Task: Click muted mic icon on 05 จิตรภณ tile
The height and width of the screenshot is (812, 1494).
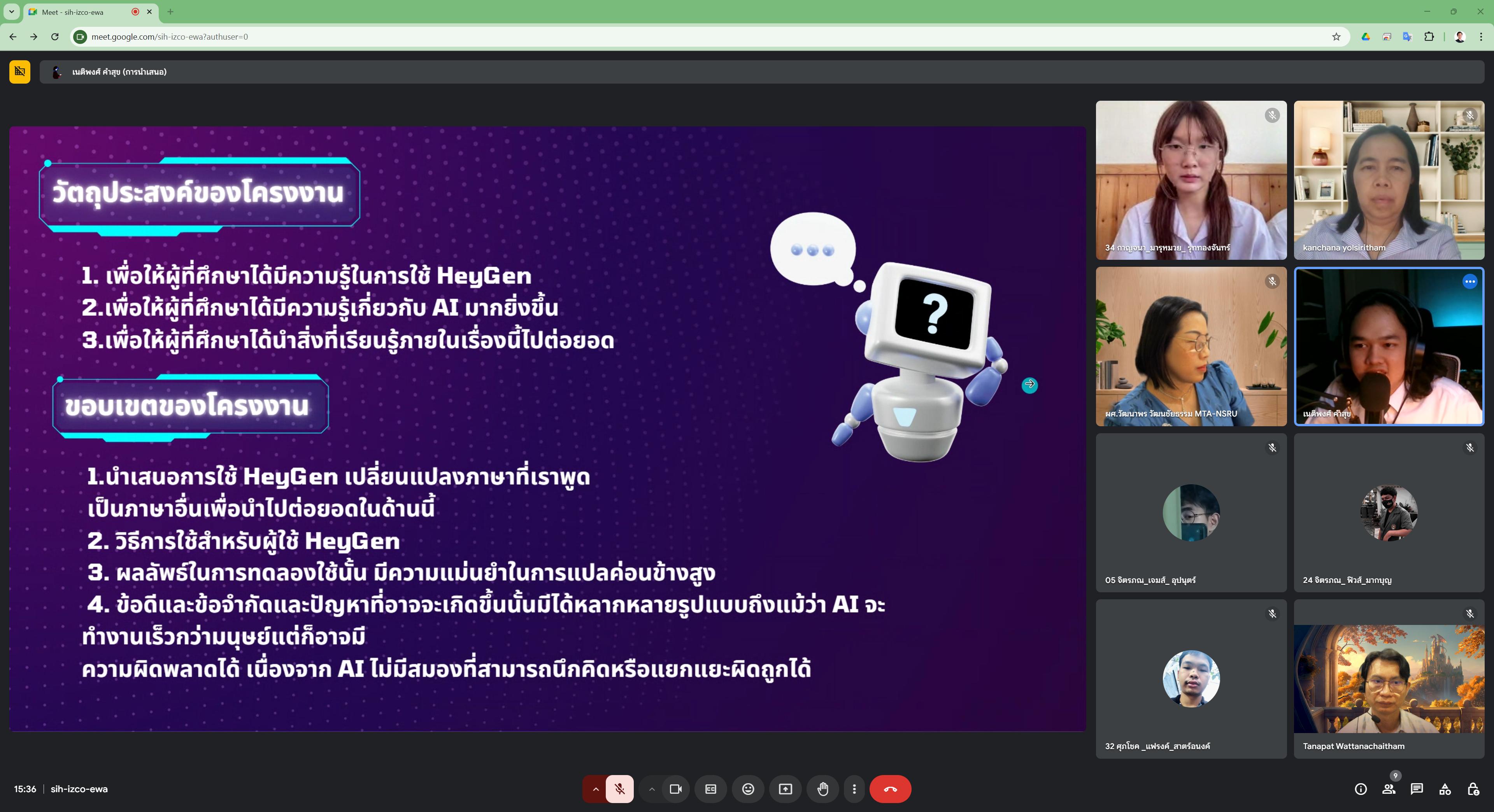Action: click(1272, 448)
